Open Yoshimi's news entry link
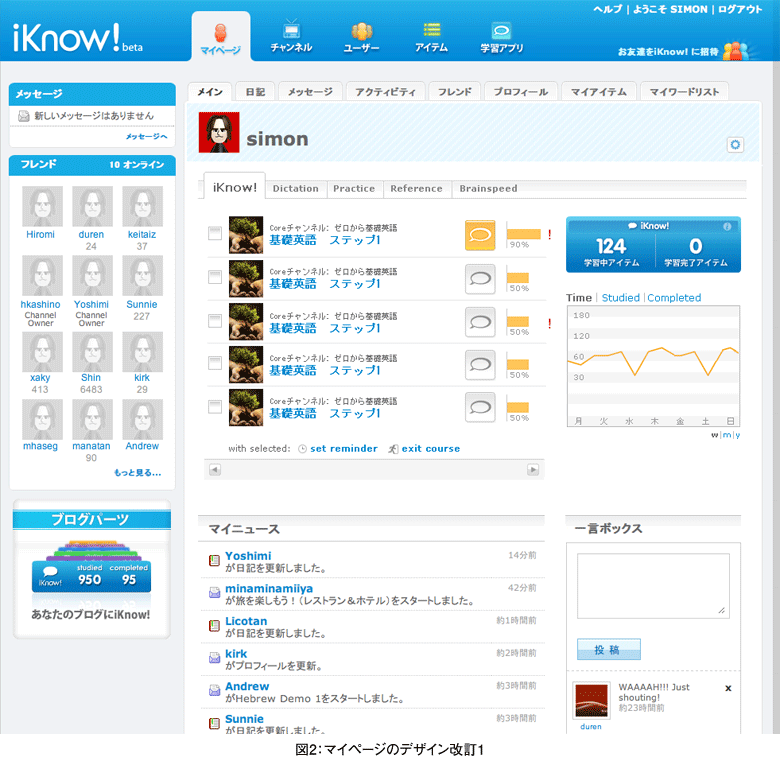Screen dimensions: 780x760 [248, 556]
